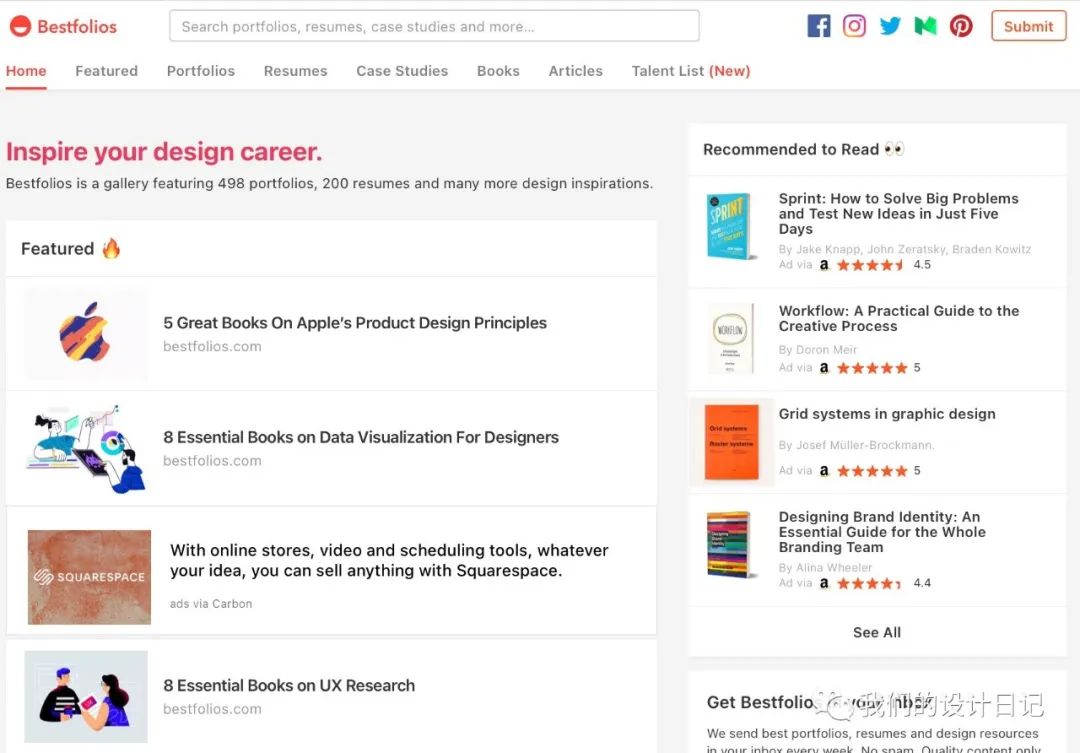Open the Sprint book title link
The height and width of the screenshot is (753, 1080).
click(898, 214)
